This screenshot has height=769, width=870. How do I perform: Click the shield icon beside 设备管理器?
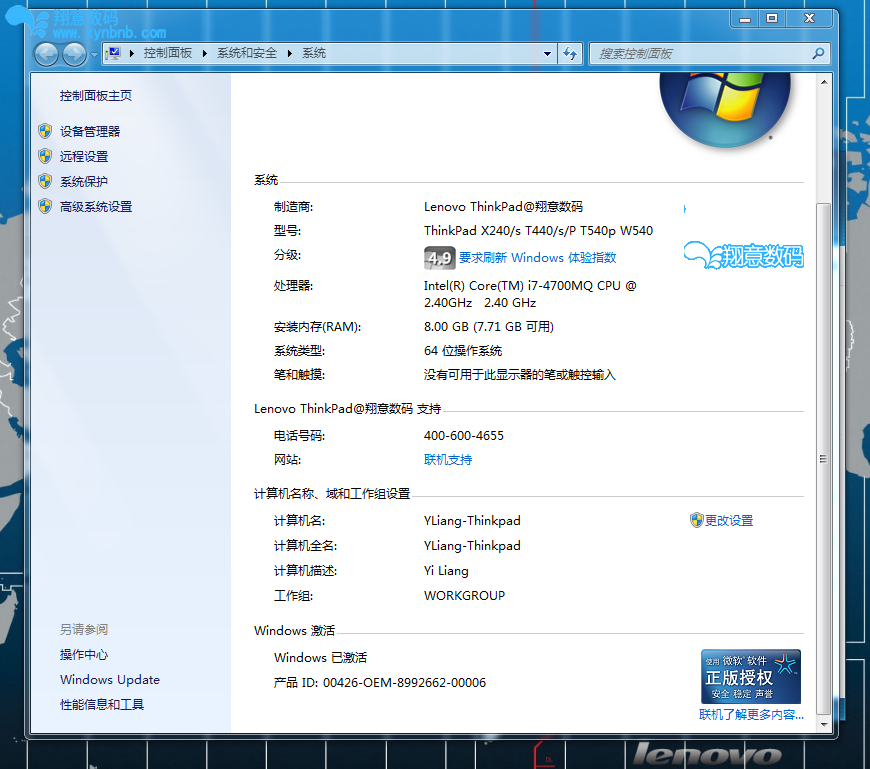click(x=45, y=131)
